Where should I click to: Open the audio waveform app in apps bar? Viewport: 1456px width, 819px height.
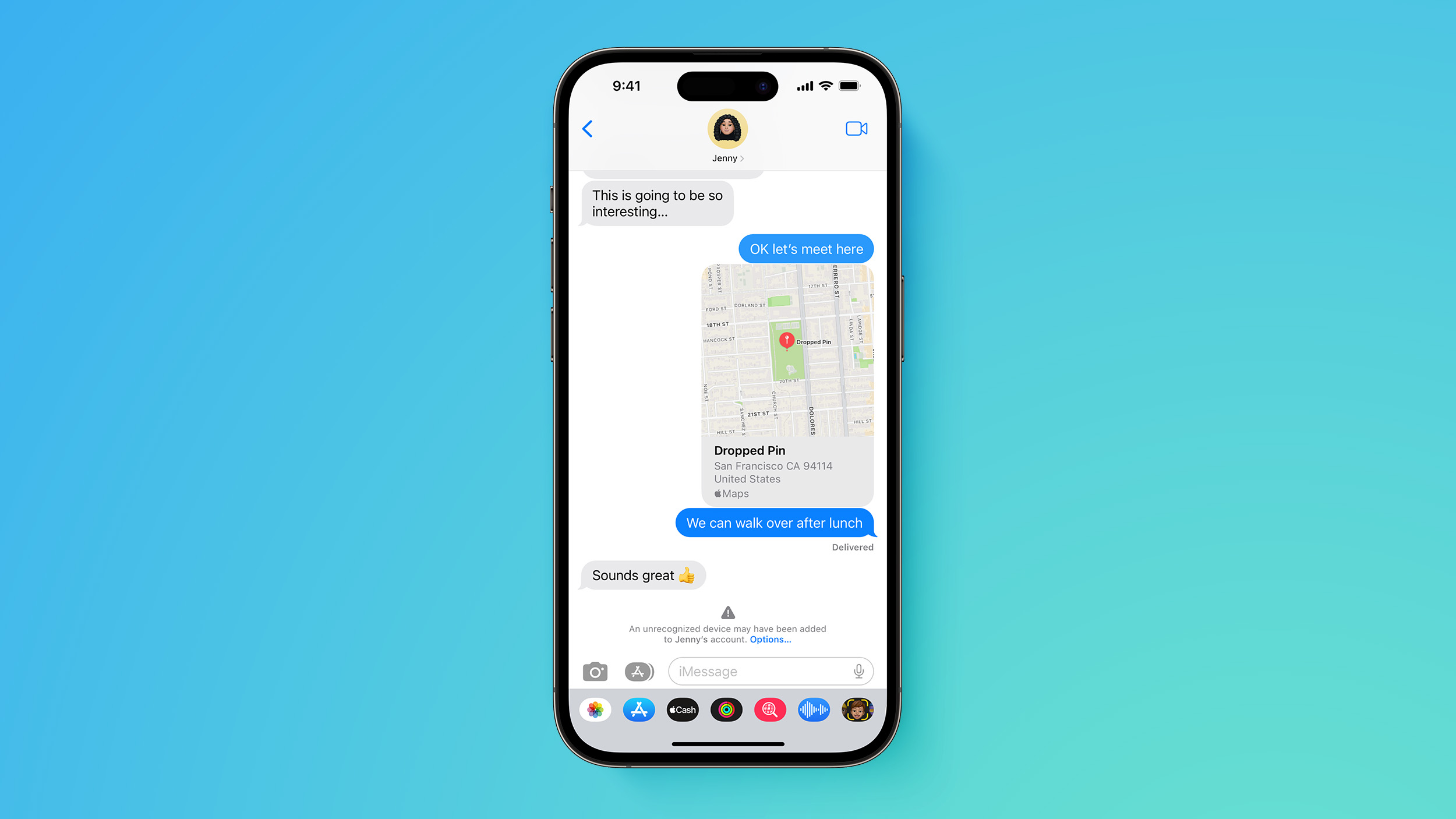click(814, 710)
